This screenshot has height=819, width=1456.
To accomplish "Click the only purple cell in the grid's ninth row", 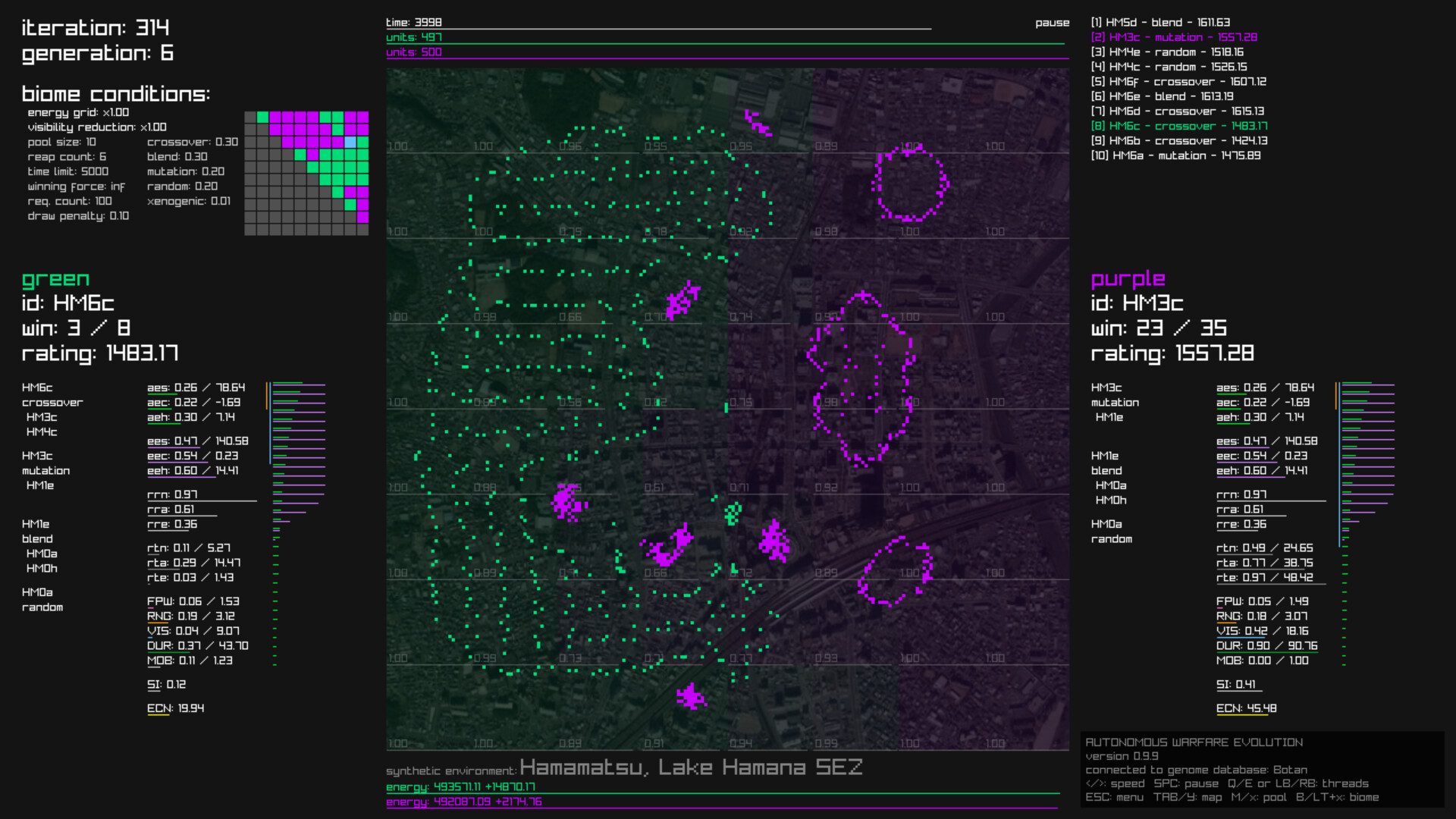I will [362, 218].
